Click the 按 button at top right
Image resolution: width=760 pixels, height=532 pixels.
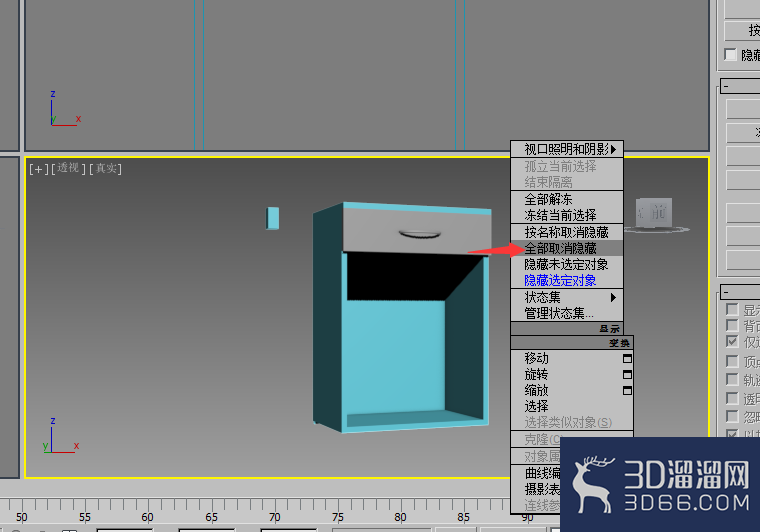click(743, 31)
